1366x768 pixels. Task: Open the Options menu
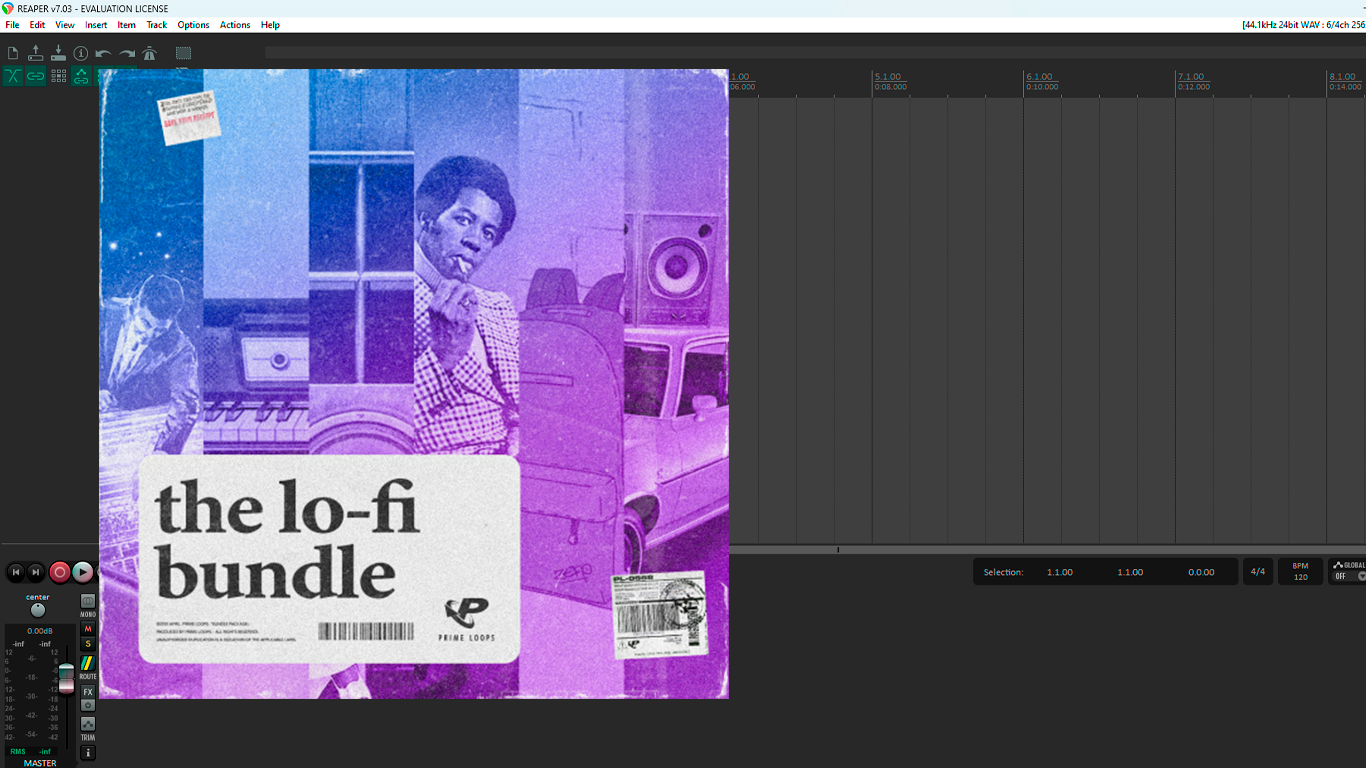coord(194,25)
